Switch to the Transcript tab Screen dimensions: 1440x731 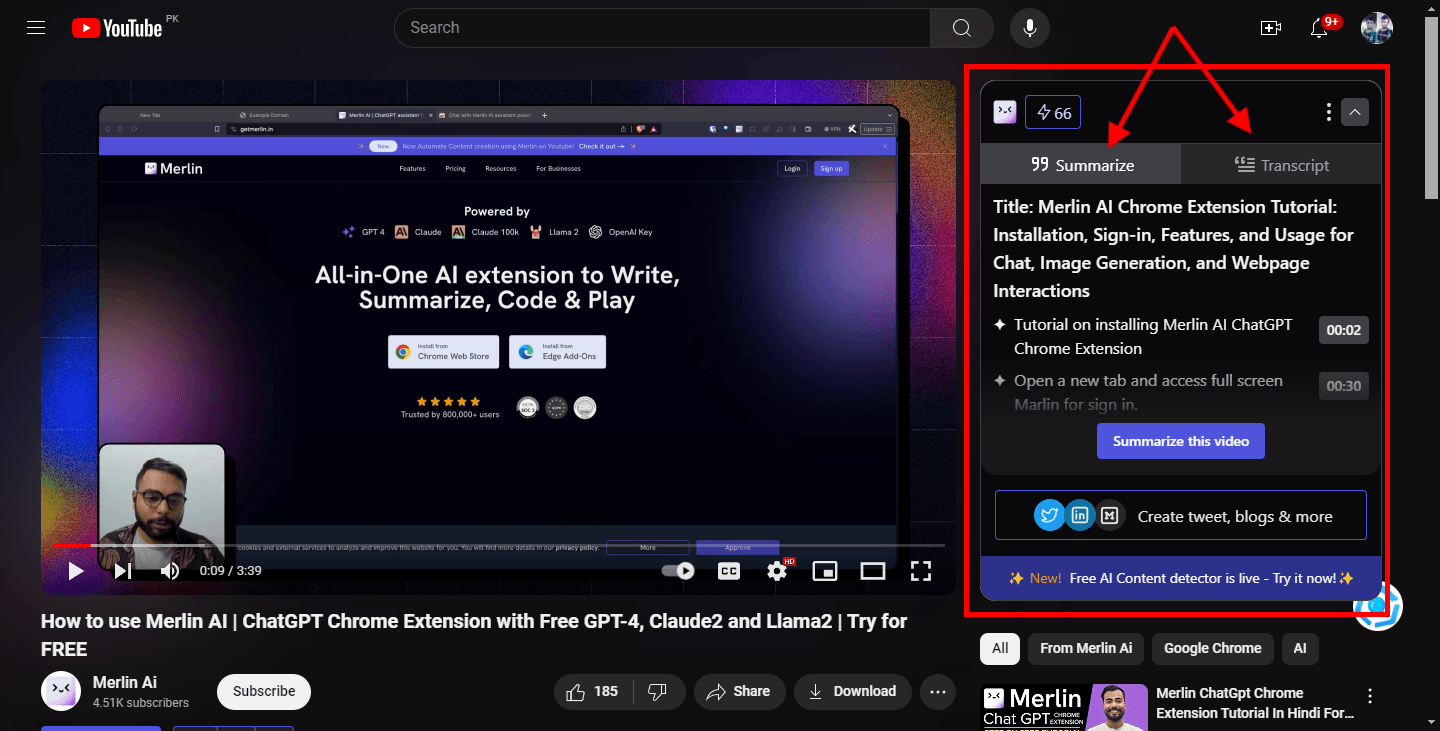(1281, 164)
